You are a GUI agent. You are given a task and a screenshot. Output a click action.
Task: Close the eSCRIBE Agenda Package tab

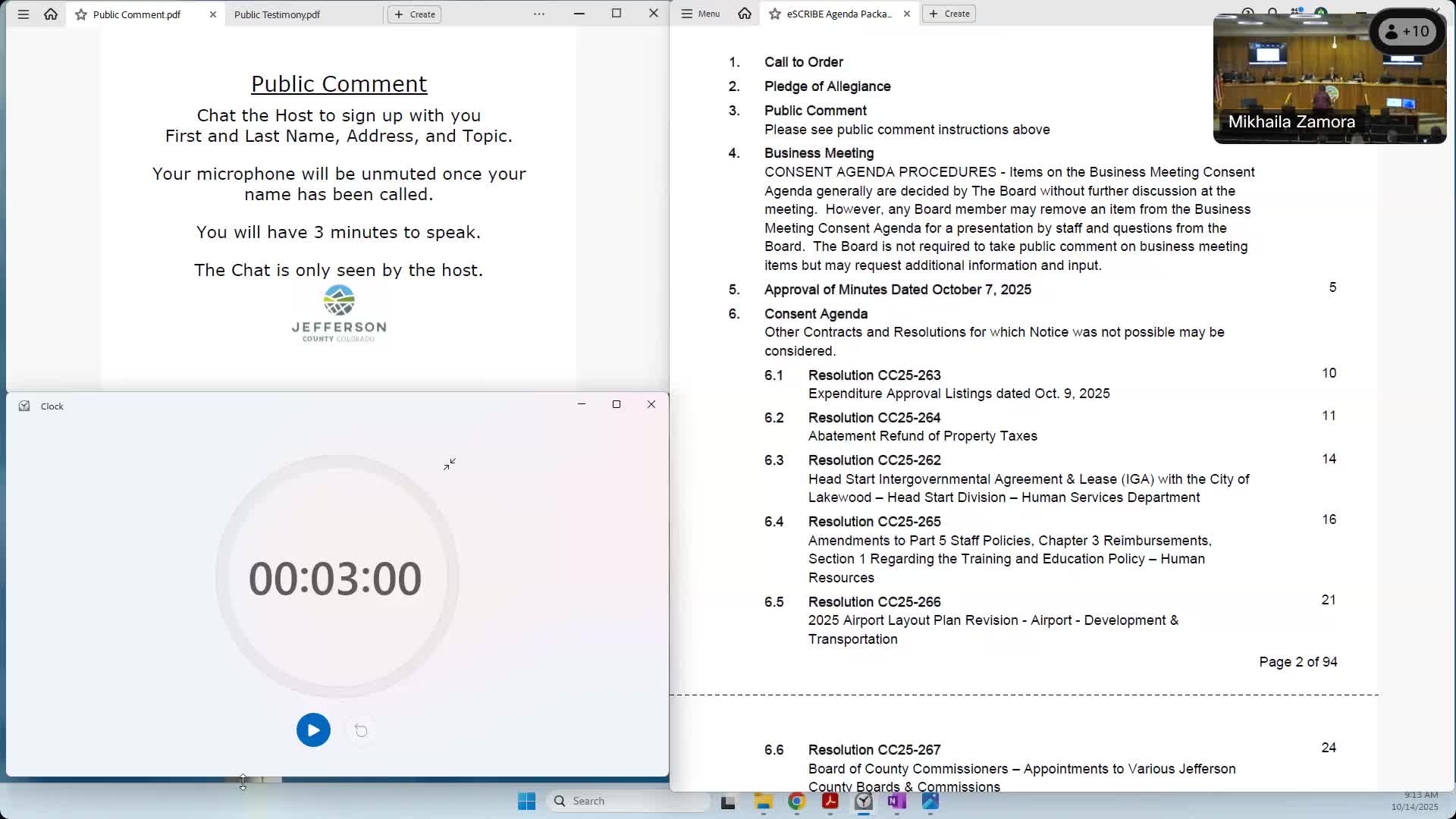[x=907, y=14]
